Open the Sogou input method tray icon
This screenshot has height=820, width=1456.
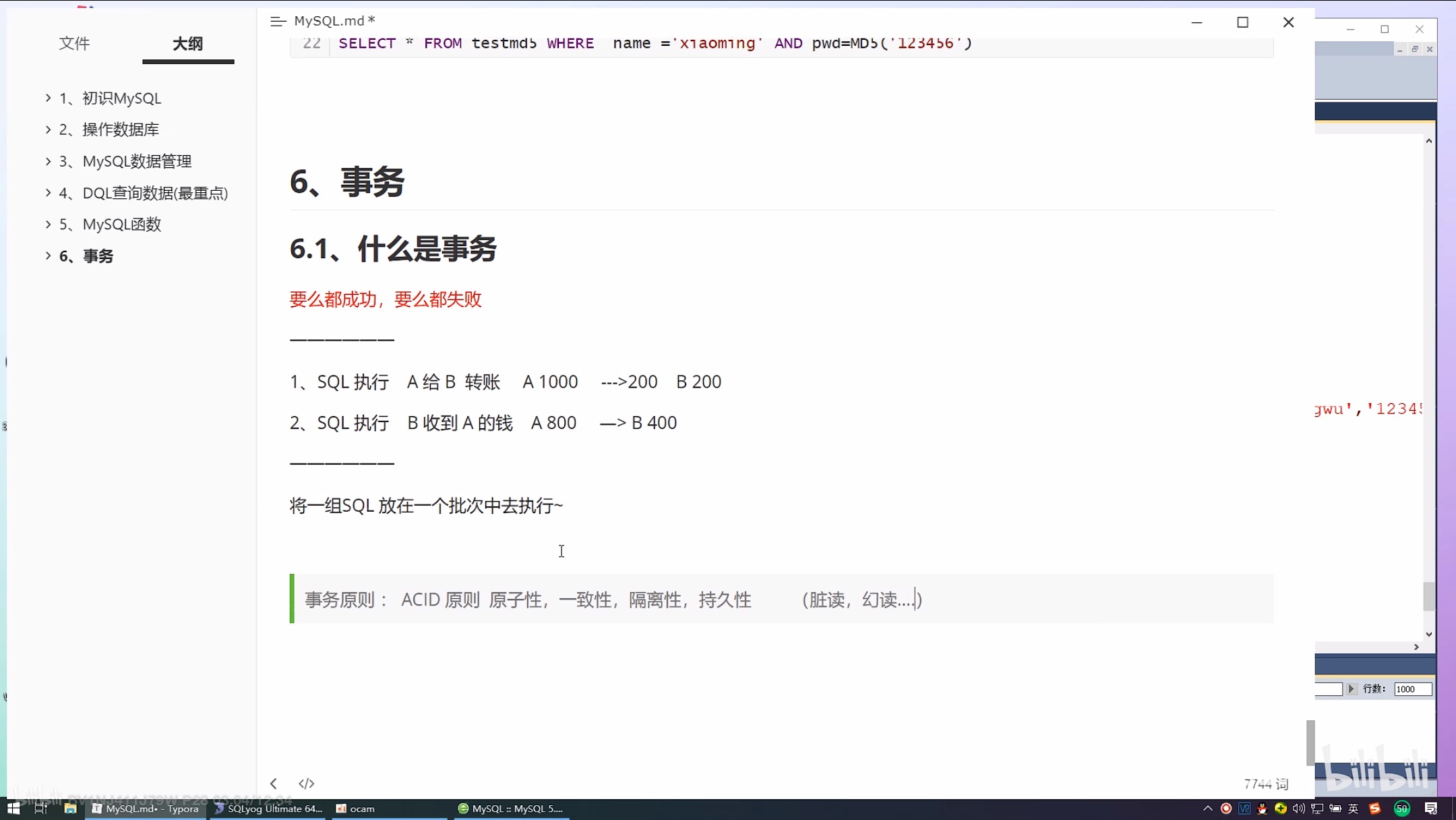pos(1374,809)
